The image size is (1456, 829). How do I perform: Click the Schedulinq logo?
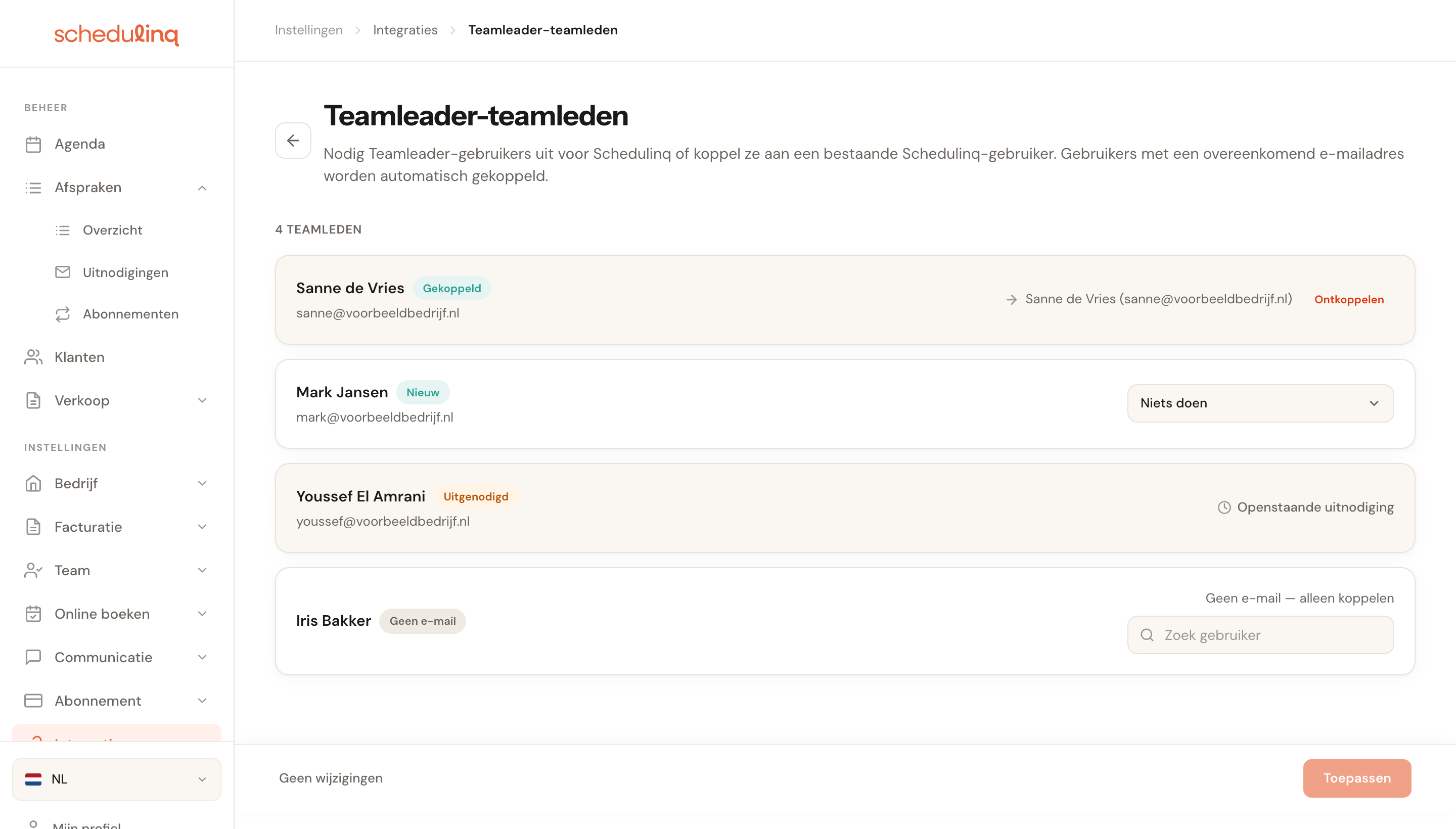point(116,34)
